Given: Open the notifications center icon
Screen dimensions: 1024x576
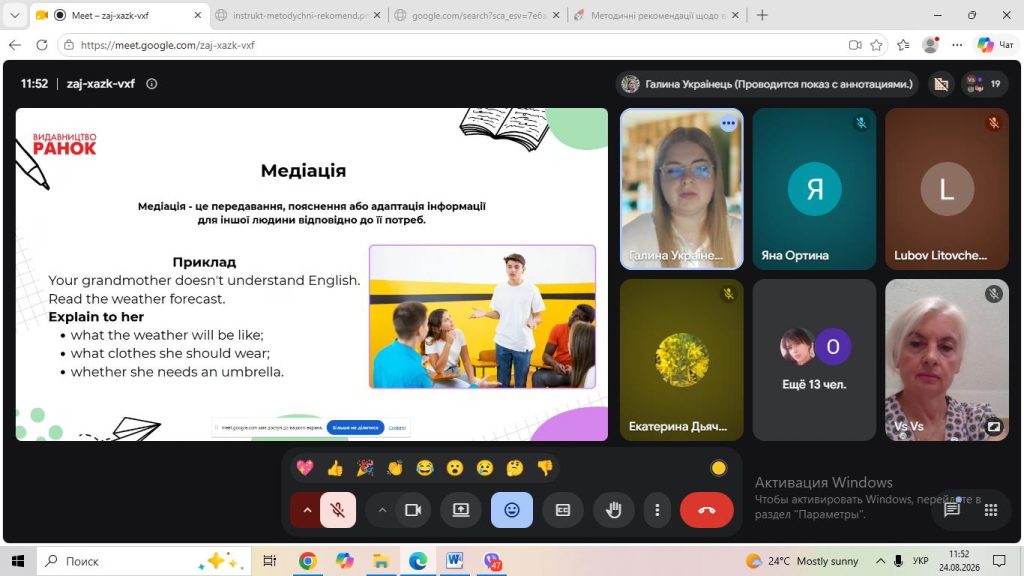Looking at the screenshot, I should pyautogui.click(x=999, y=561).
